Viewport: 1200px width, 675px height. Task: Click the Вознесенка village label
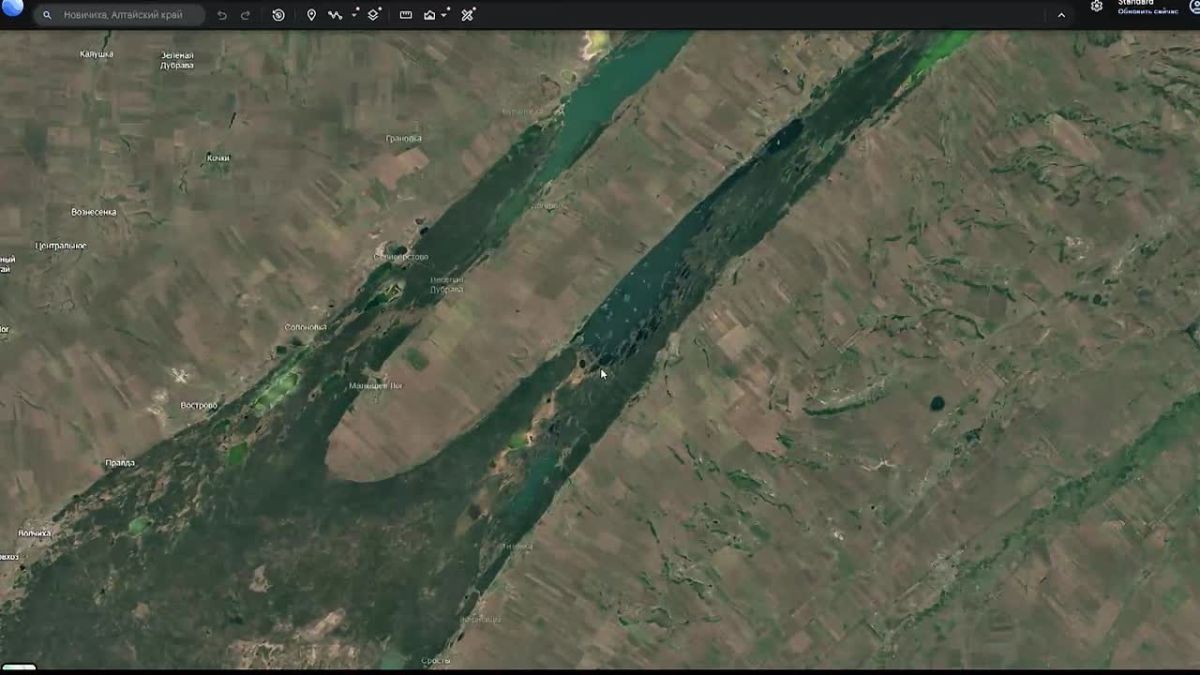[x=94, y=212]
